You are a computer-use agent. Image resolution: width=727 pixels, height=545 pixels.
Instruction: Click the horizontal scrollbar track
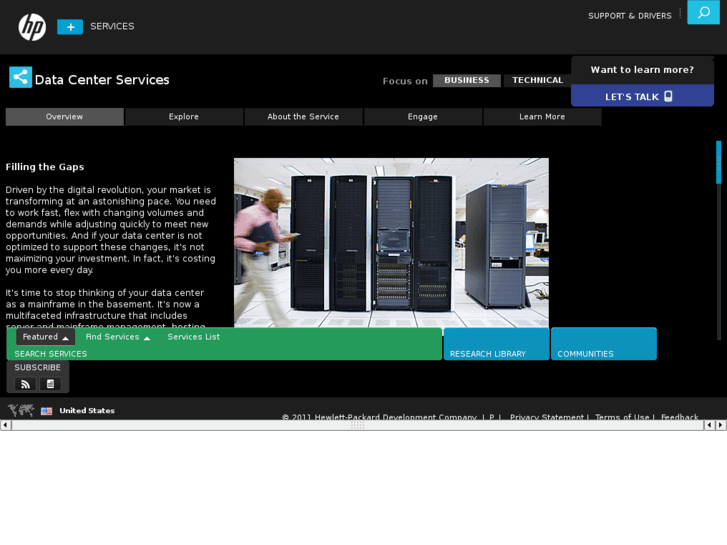click(357, 425)
